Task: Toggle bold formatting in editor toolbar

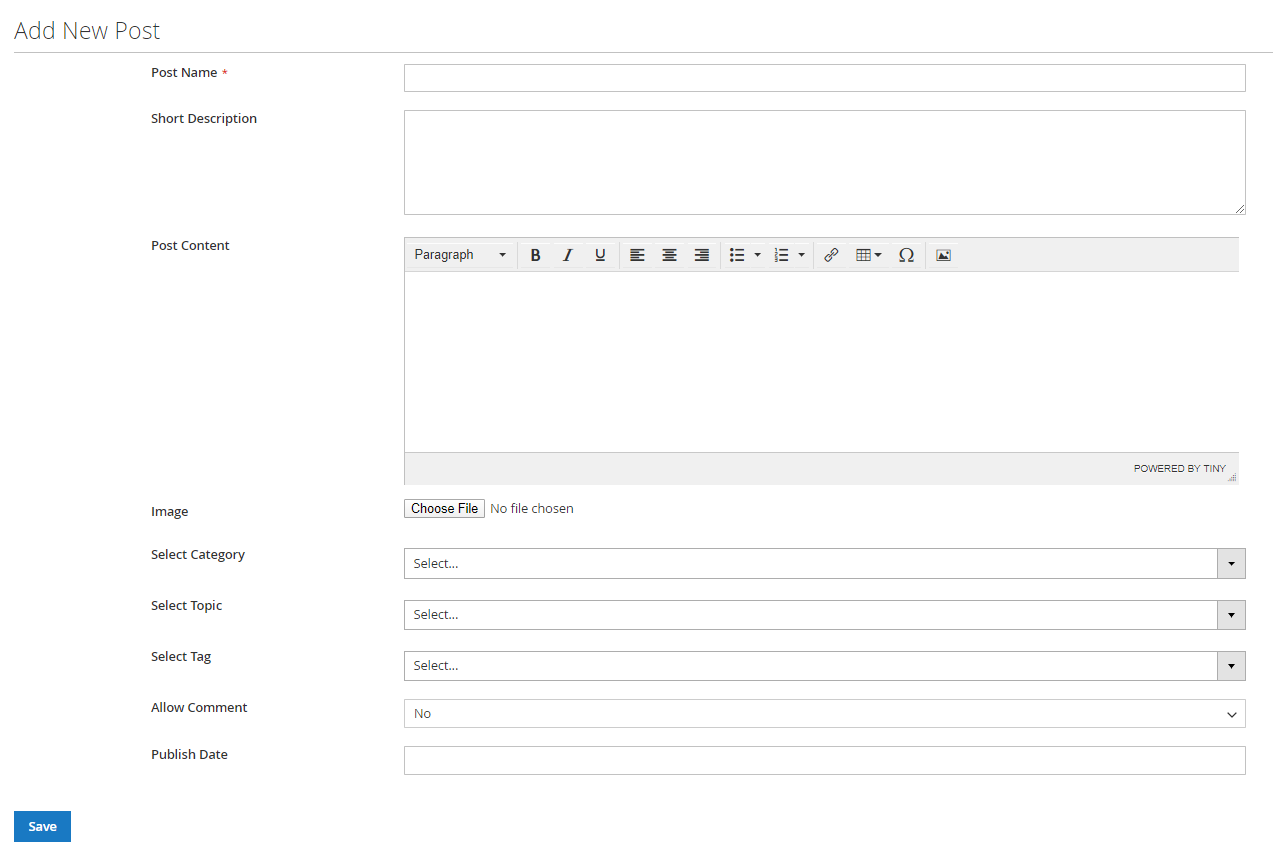Action: (536, 255)
